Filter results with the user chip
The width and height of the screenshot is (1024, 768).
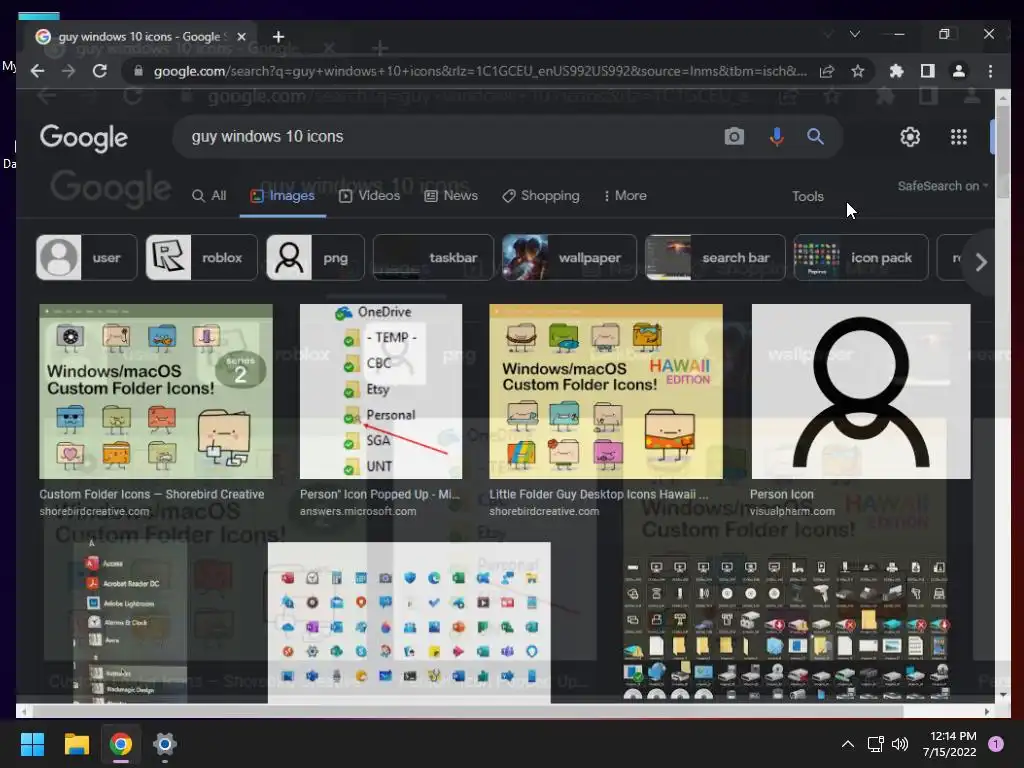pyautogui.click(x=87, y=257)
